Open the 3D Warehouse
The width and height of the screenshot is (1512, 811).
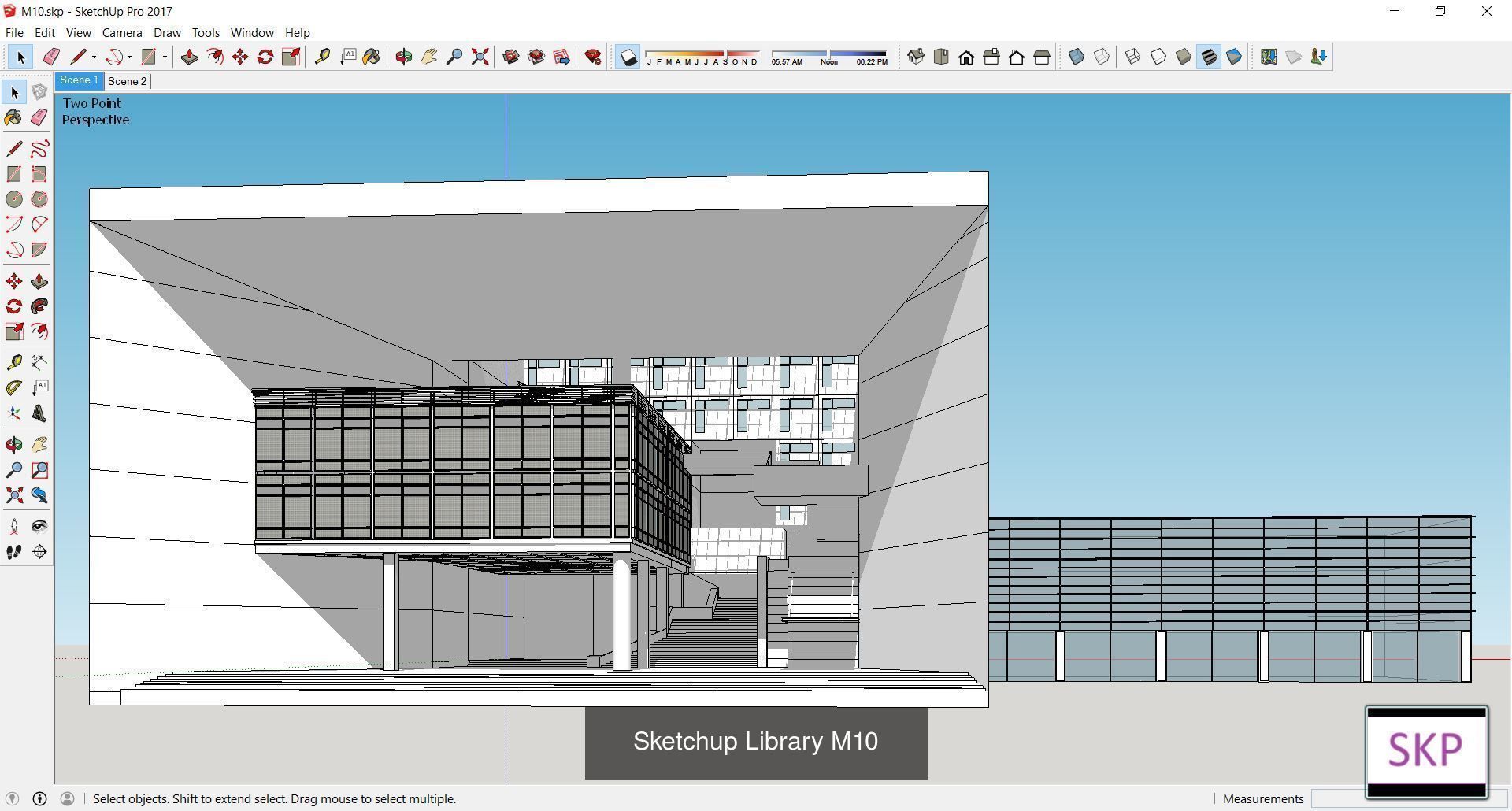(511, 57)
